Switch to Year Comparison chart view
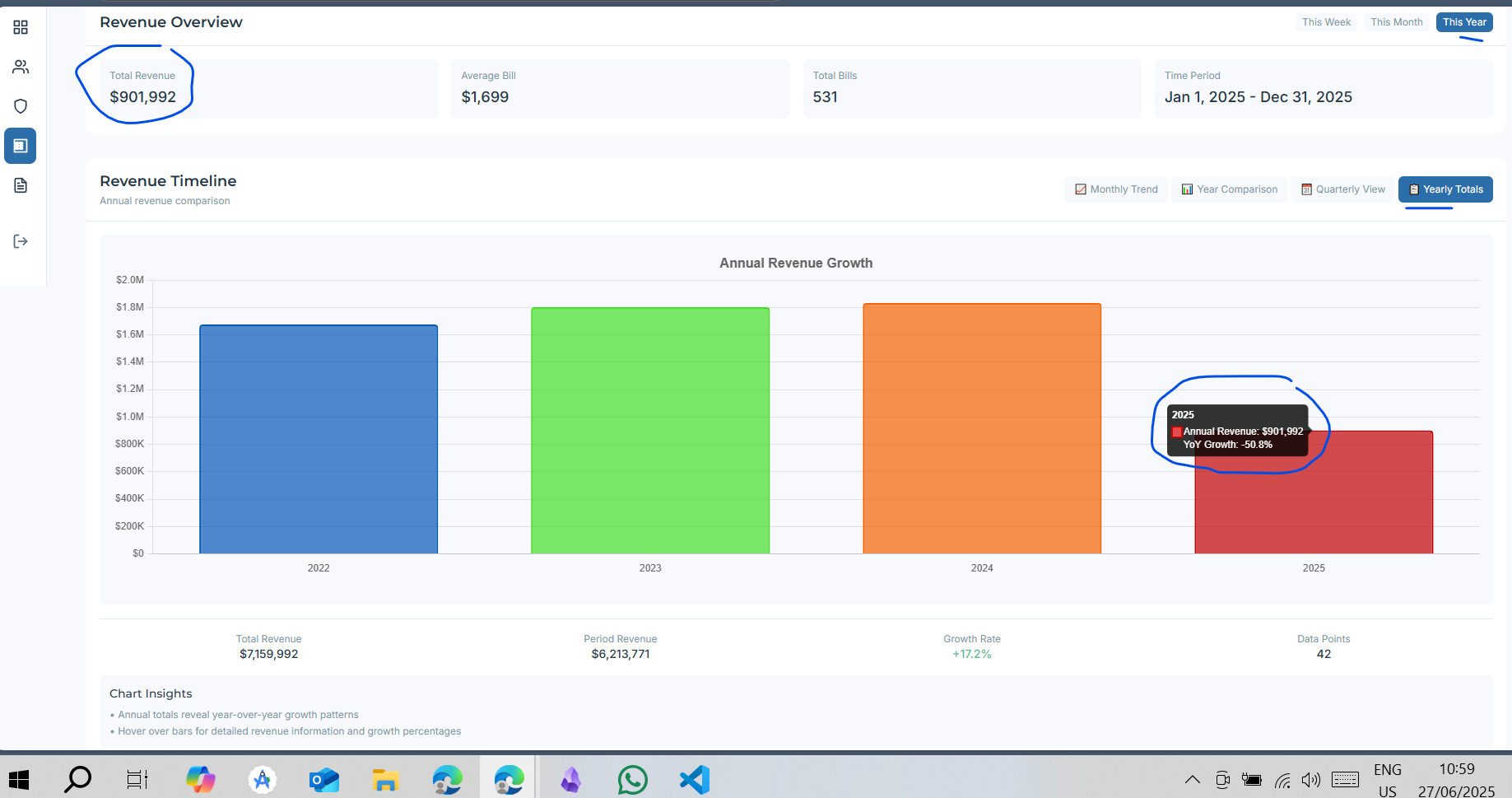Screen dimensions: 1512x798 pos(1229,189)
